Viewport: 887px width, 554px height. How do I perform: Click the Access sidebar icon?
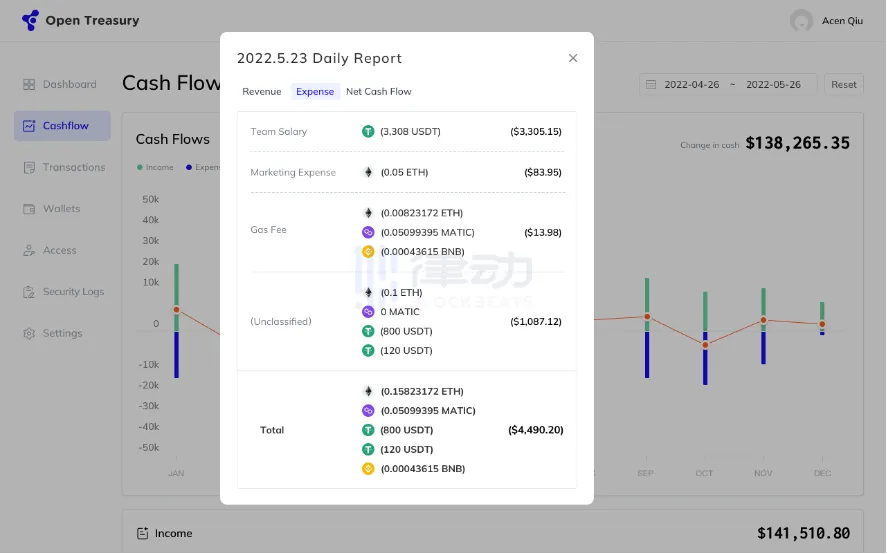29,251
